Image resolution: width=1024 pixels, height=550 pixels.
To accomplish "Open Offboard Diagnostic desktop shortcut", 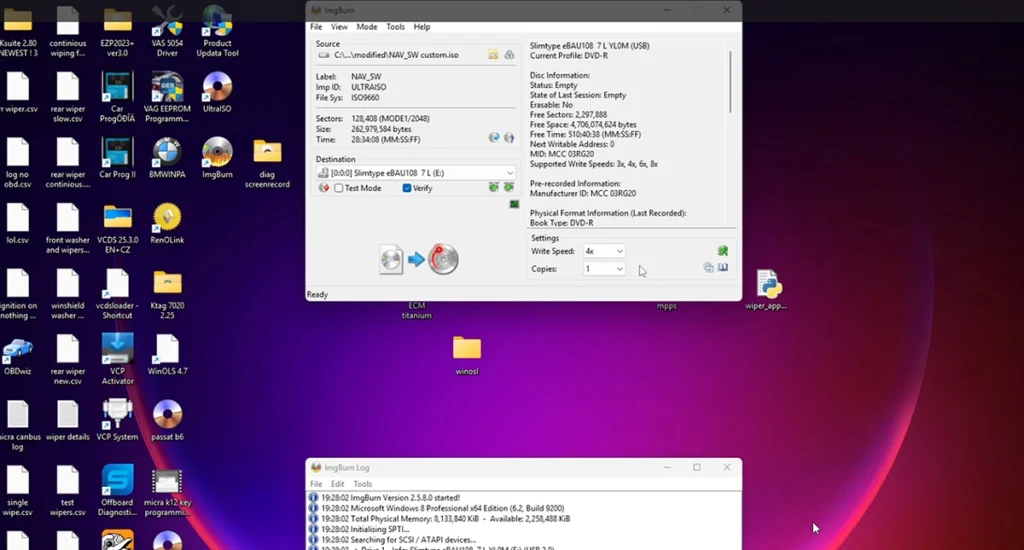I will [118, 490].
